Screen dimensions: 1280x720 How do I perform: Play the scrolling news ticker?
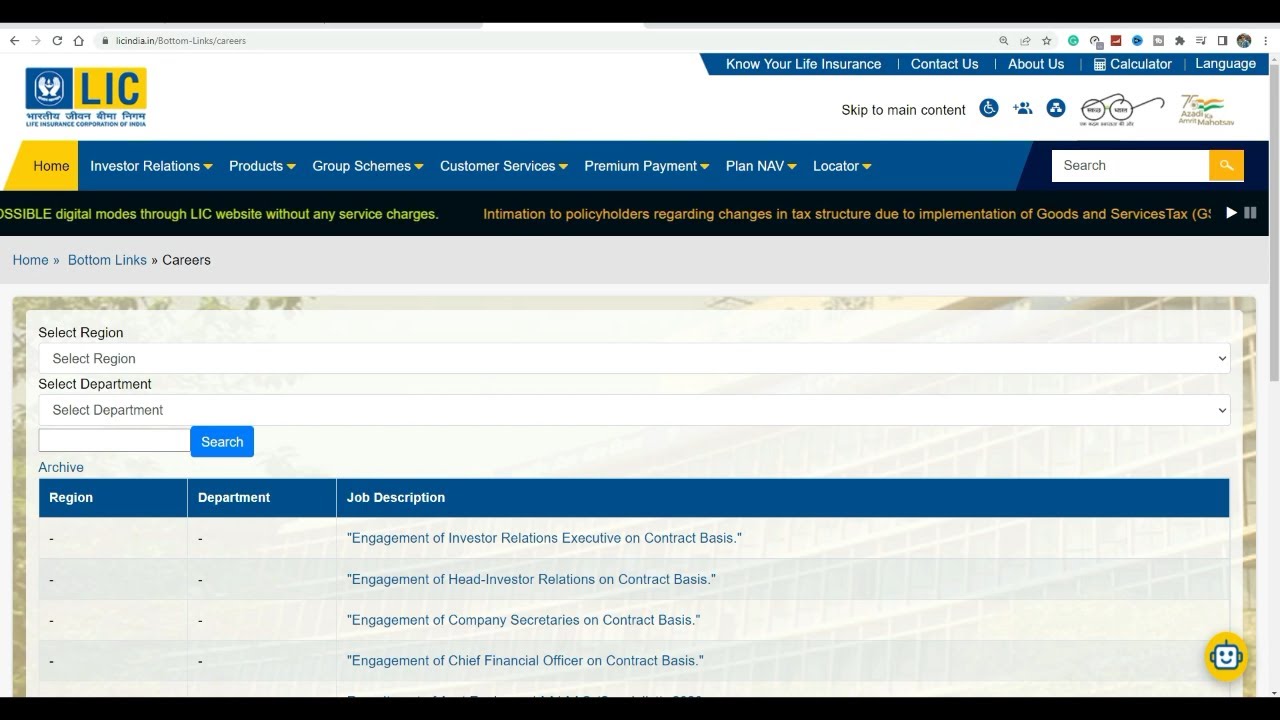point(1231,213)
